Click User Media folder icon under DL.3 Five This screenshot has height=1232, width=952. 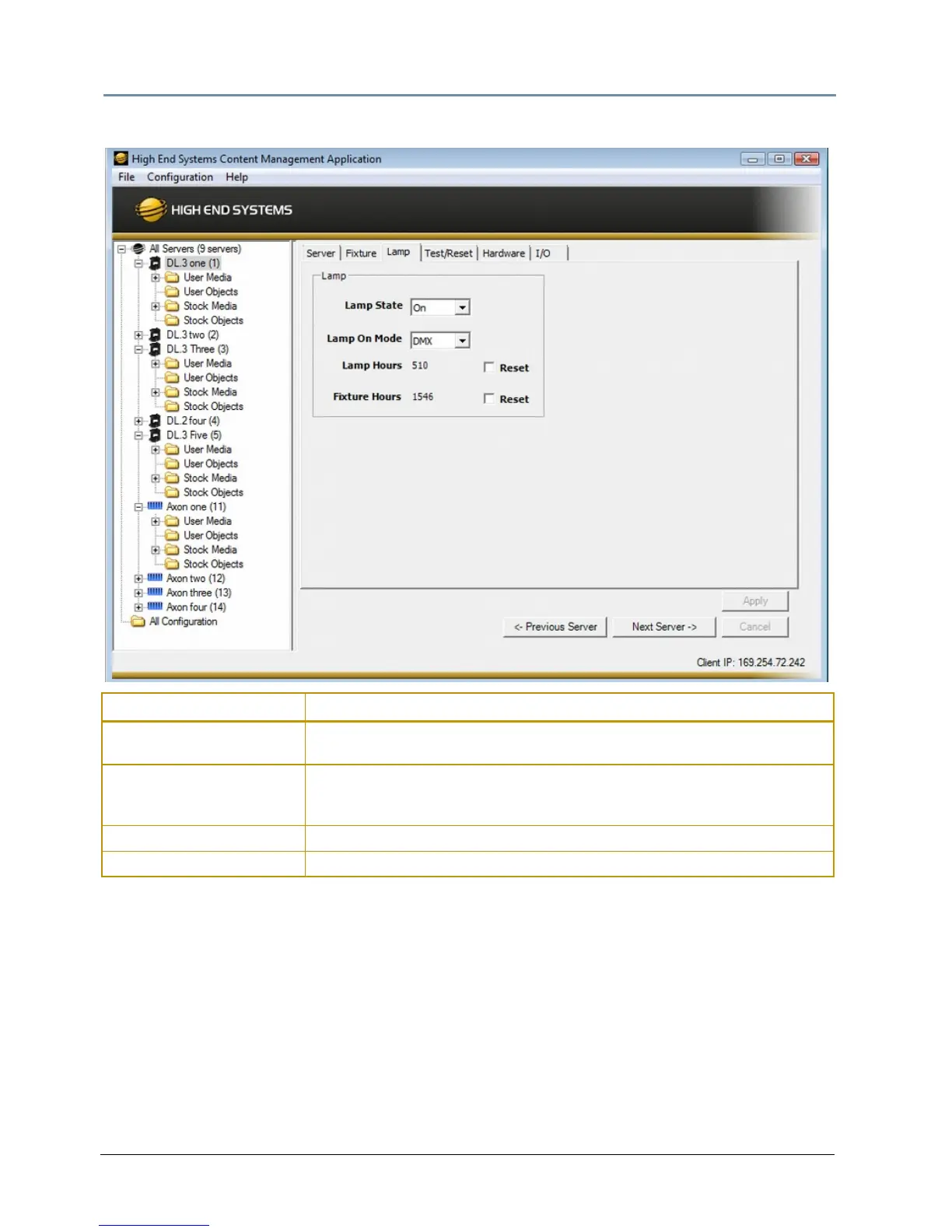tap(172, 450)
